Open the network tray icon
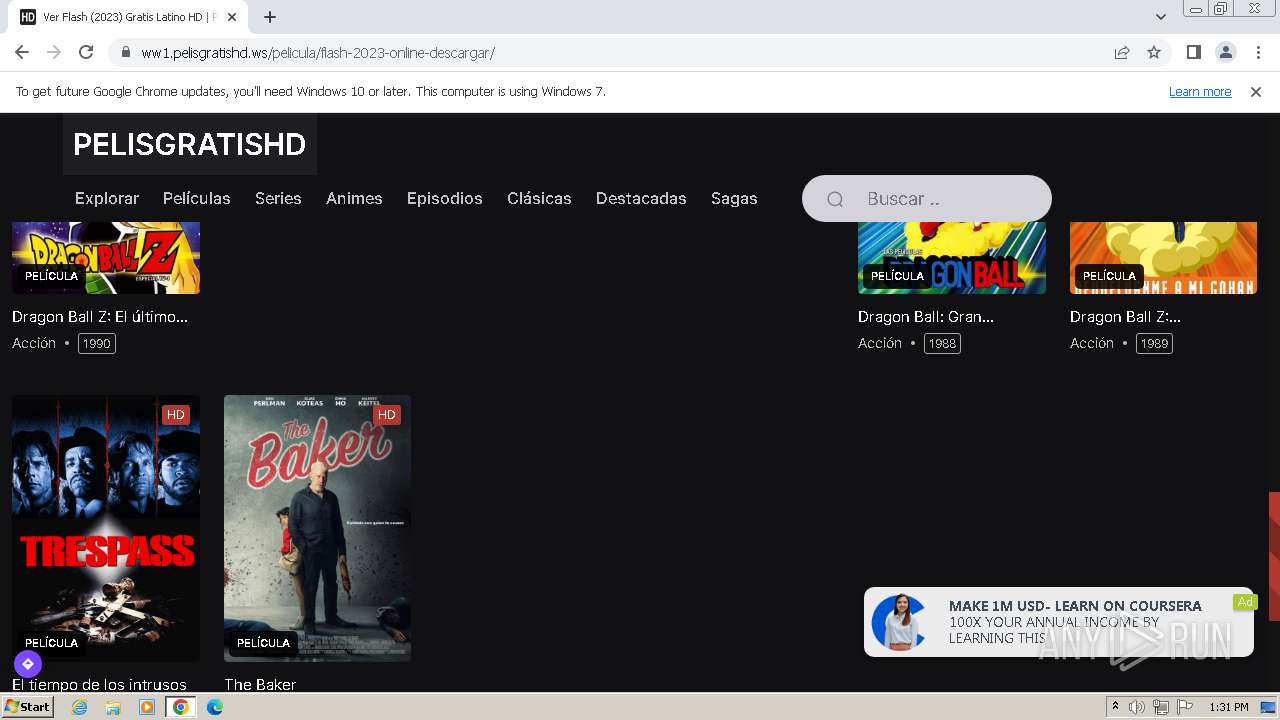The height and width of the screenshot is (720, 1280). (x=1160, y=707)
